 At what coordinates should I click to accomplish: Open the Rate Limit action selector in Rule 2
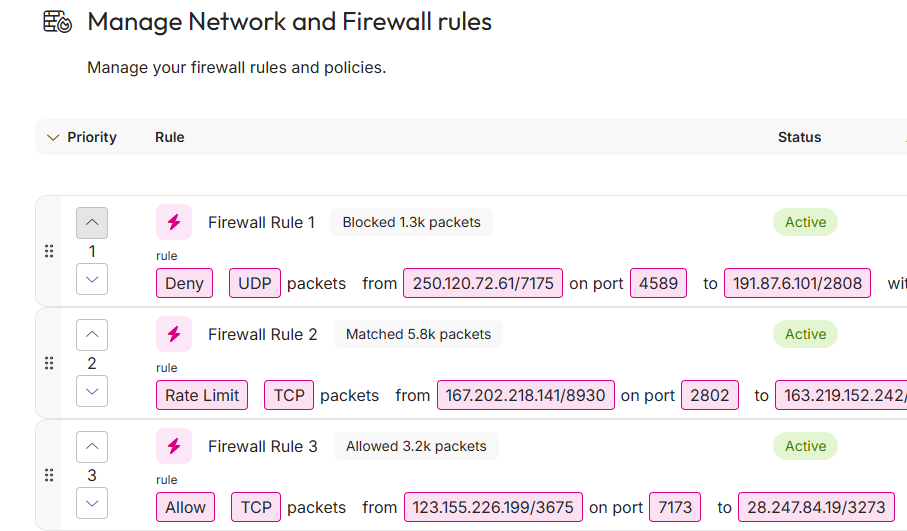click(x=203, y=395)
